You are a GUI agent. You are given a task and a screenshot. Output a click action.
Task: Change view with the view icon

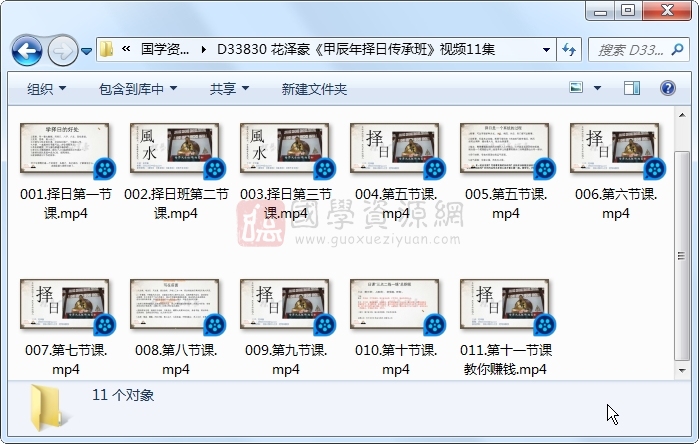(576, 87)
